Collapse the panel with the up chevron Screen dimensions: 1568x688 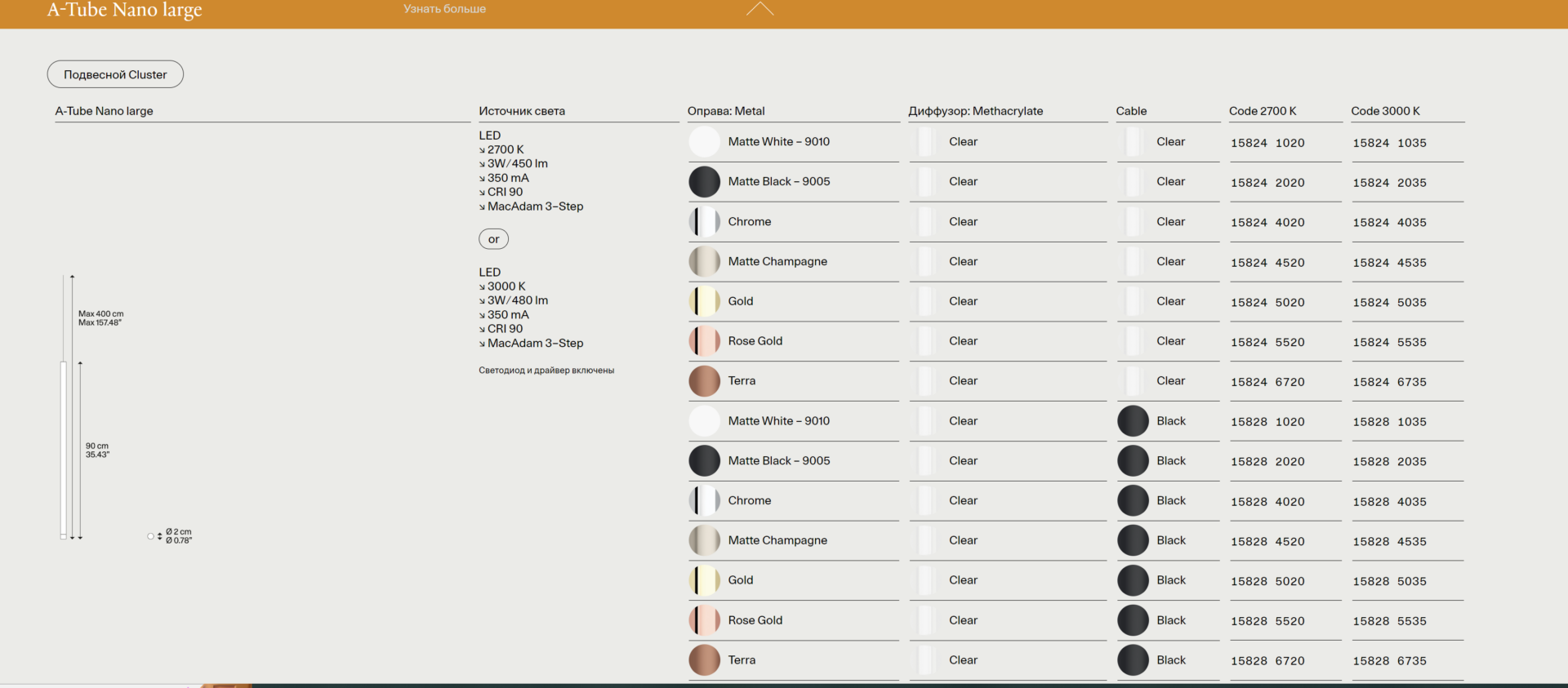coord(759,10)
